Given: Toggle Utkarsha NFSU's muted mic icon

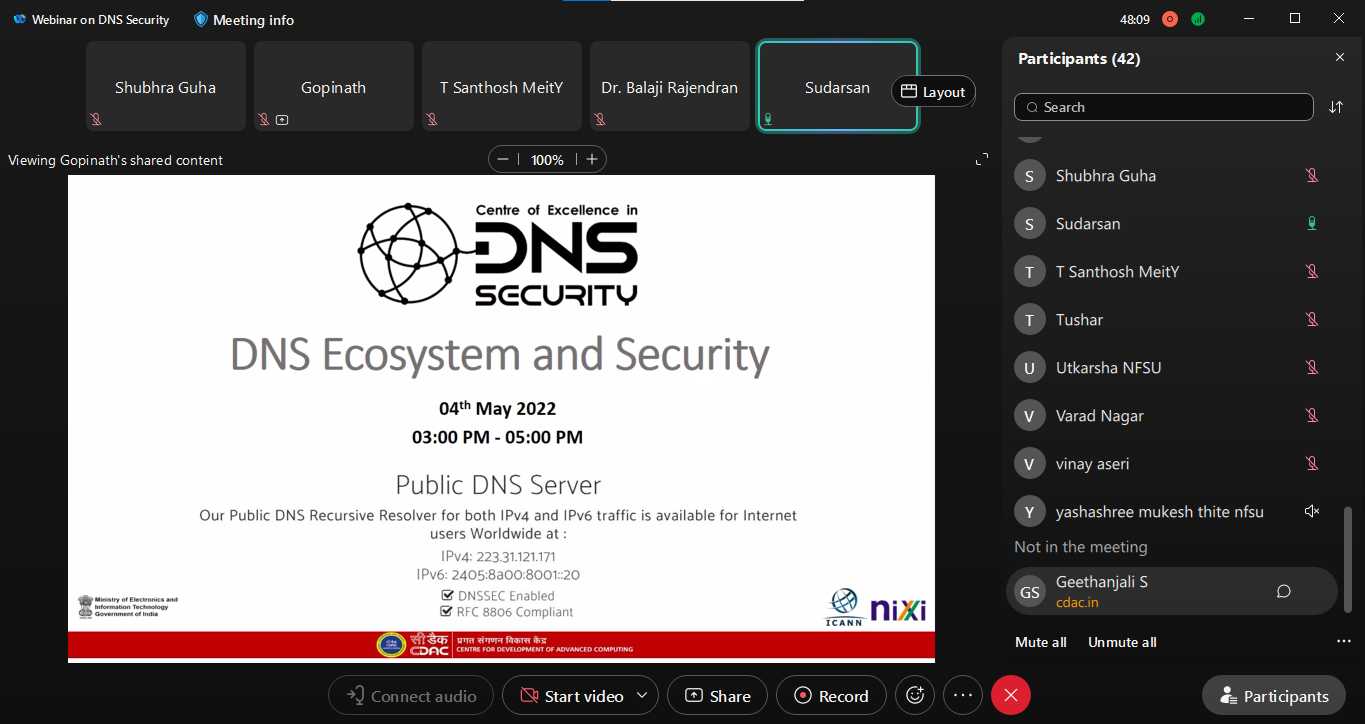Looking at the screenshot, I should [x=1312, y=367].
